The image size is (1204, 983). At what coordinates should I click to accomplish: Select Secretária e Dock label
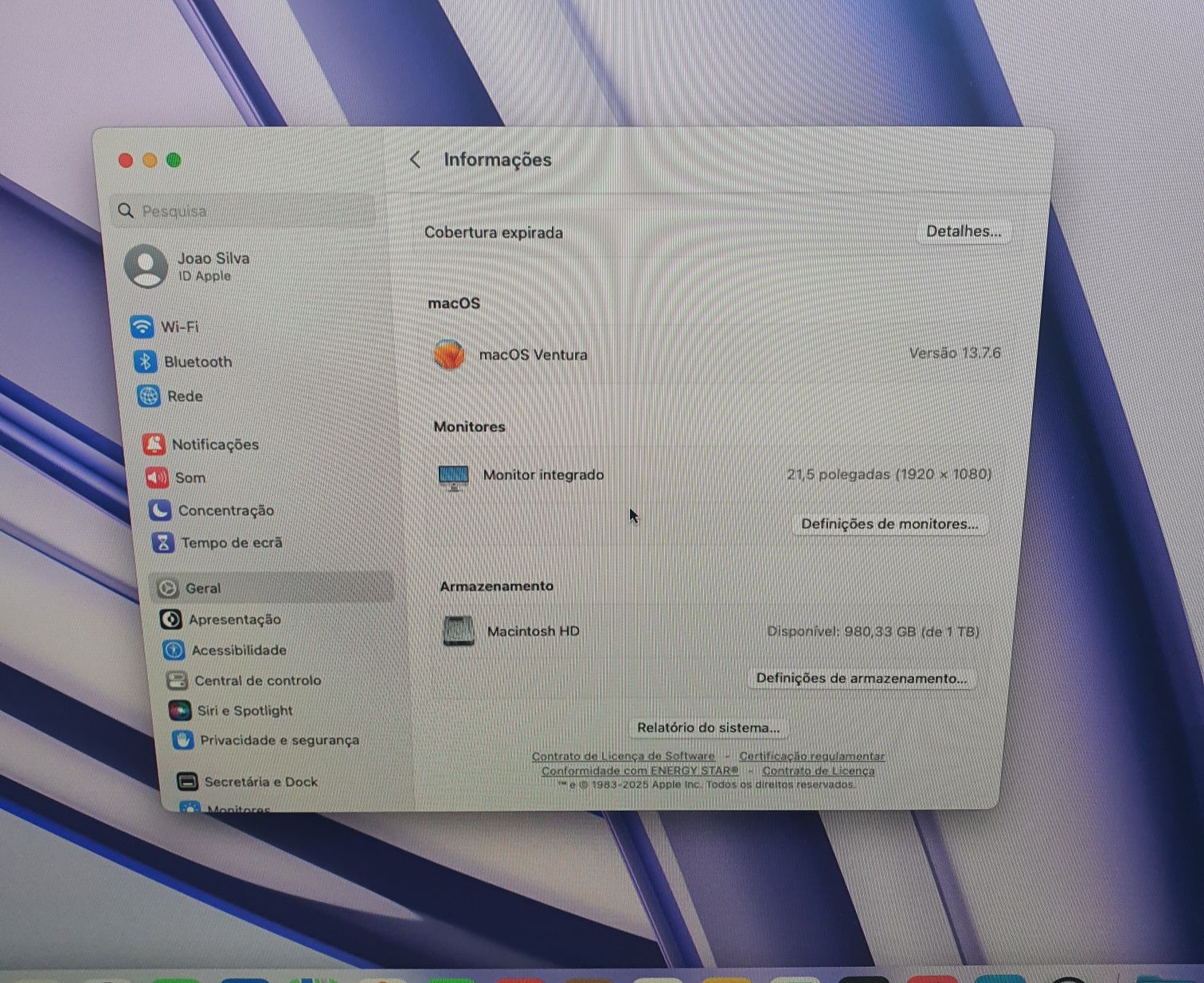click(x=261, y=781)
